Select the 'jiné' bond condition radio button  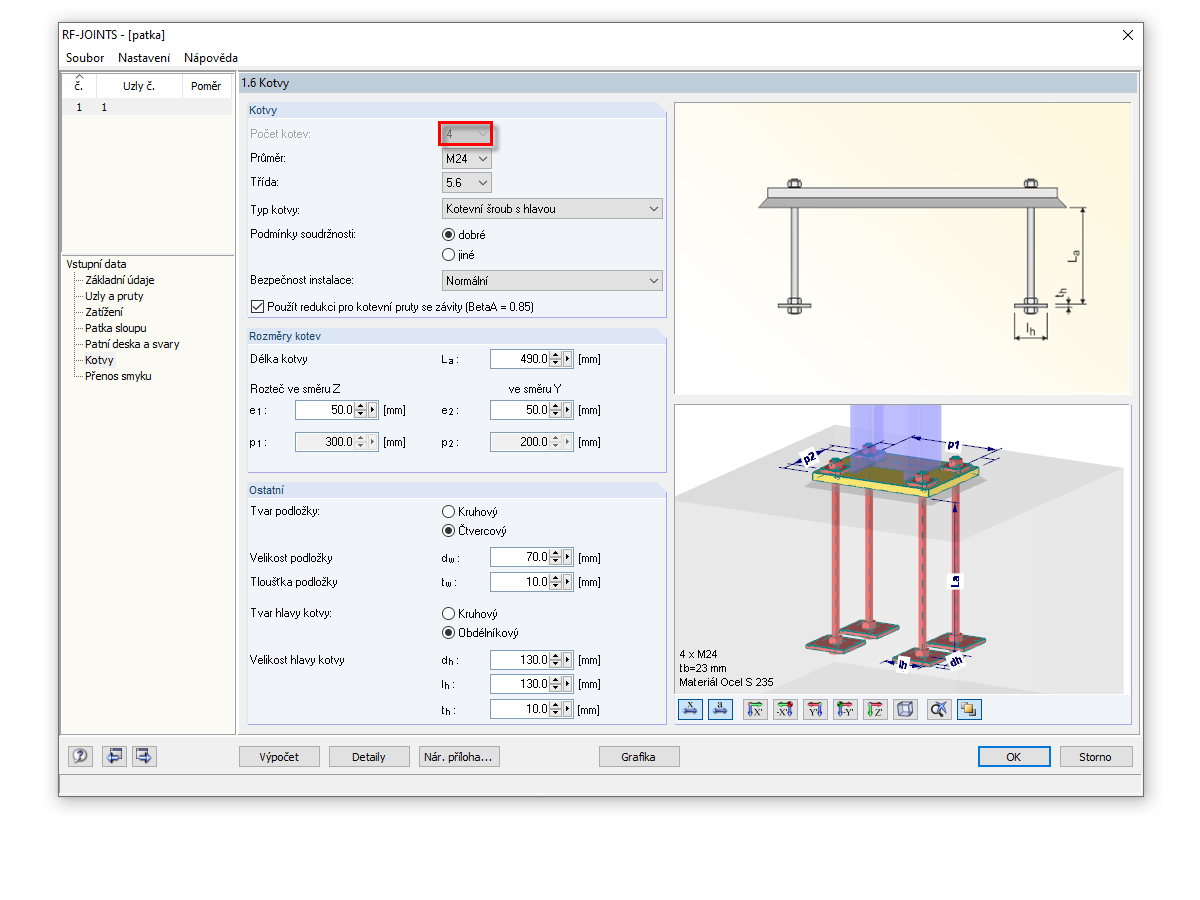(449, 255)
